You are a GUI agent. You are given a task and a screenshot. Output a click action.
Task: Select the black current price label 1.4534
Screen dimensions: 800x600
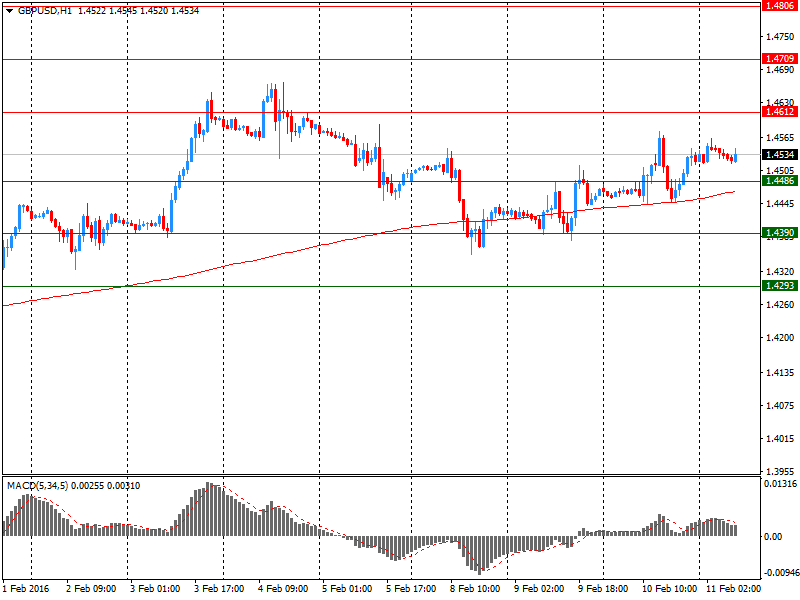pyautogui.click(x=780, y=155)
